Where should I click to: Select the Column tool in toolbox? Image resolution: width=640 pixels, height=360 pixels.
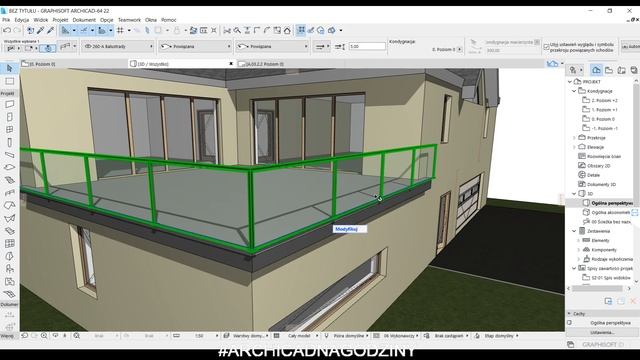point(9,142)
